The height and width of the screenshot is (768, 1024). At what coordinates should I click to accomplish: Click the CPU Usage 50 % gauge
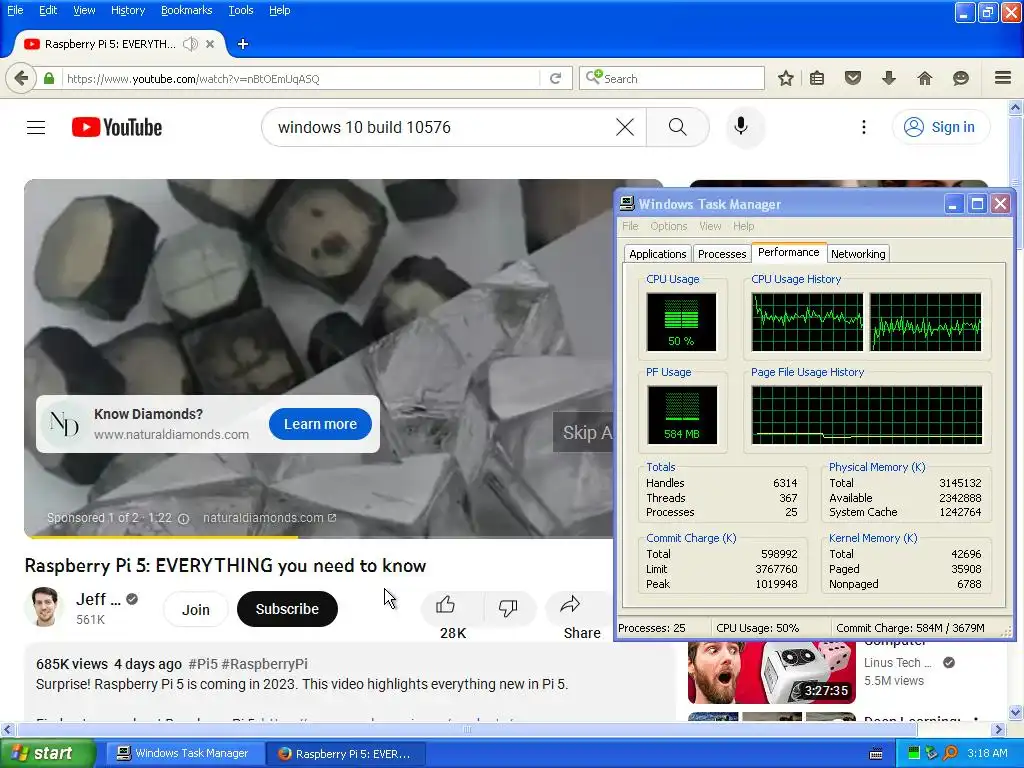[x=681, y=321]
